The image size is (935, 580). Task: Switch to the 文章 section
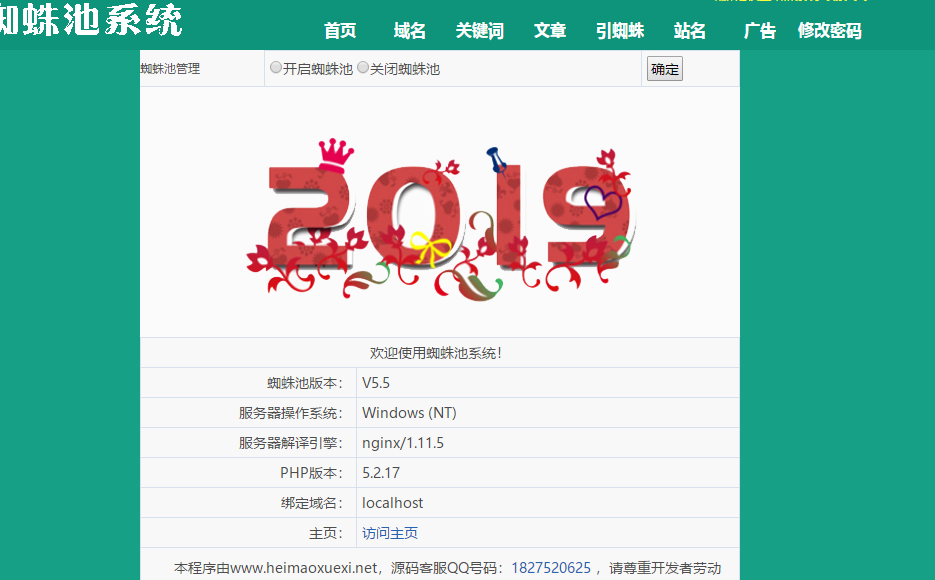(x=550, y=31)
